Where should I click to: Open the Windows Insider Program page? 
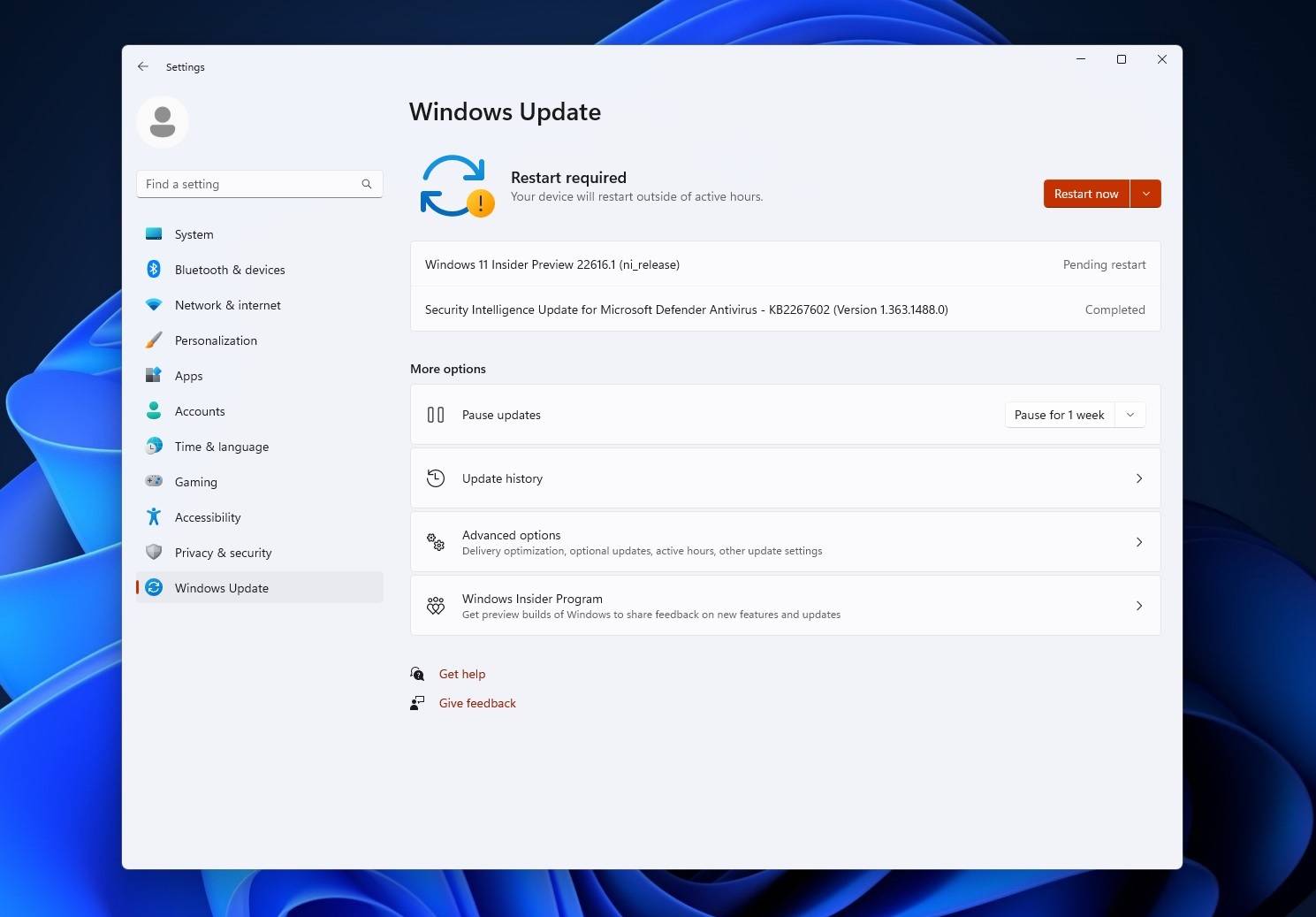785,605
